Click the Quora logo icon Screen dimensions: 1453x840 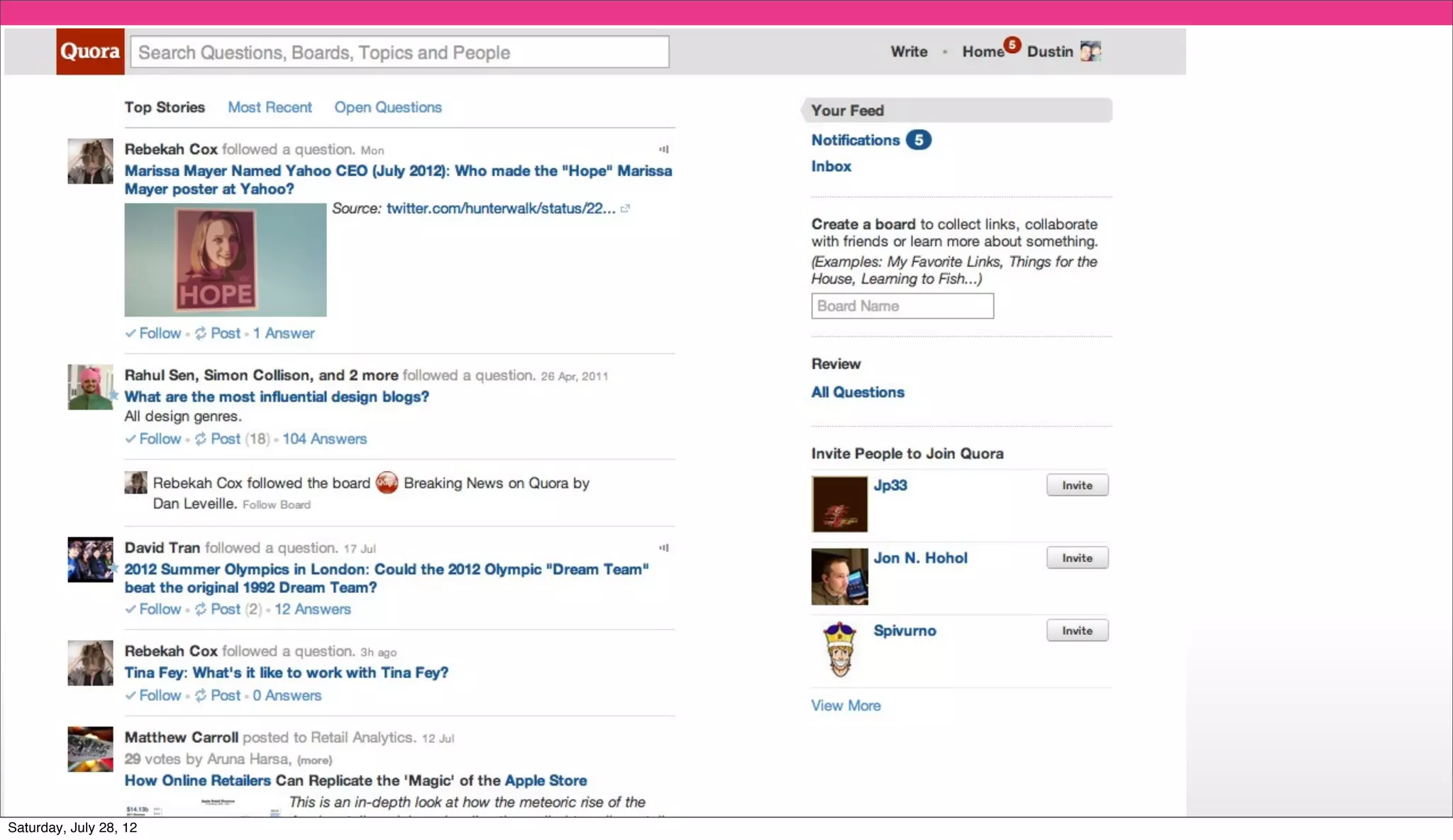point(90,51)
